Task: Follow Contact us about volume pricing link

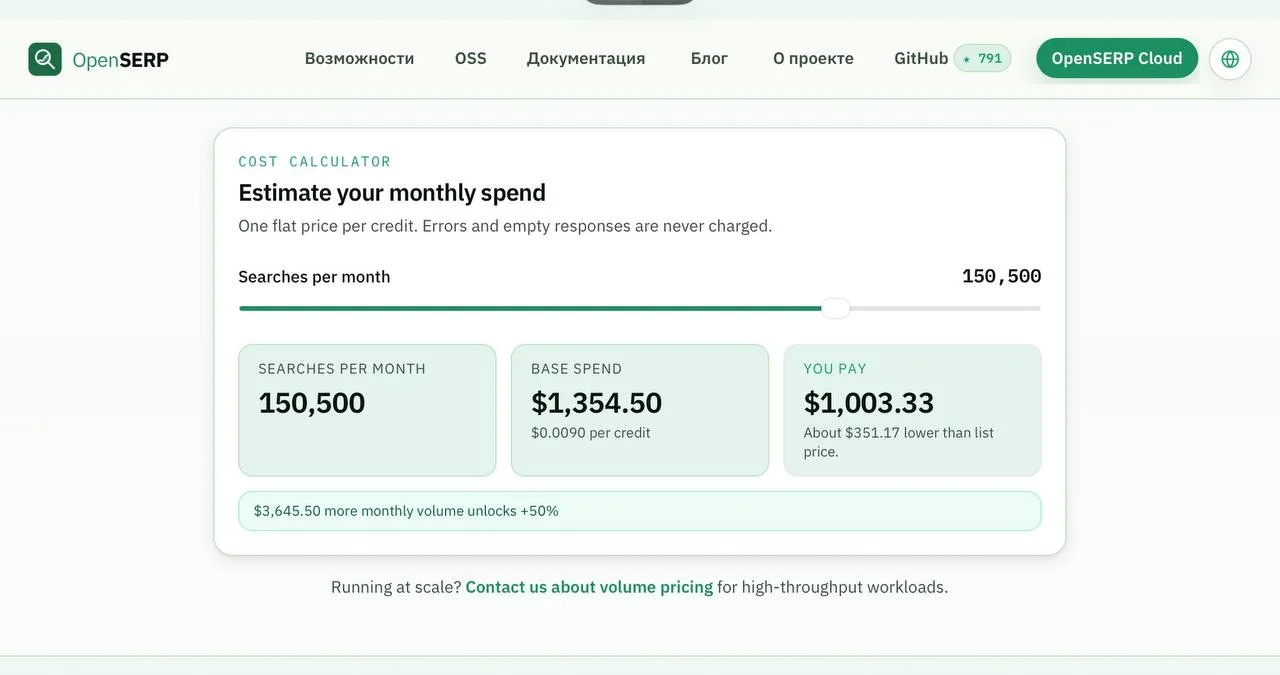Action: coord(589,587)
